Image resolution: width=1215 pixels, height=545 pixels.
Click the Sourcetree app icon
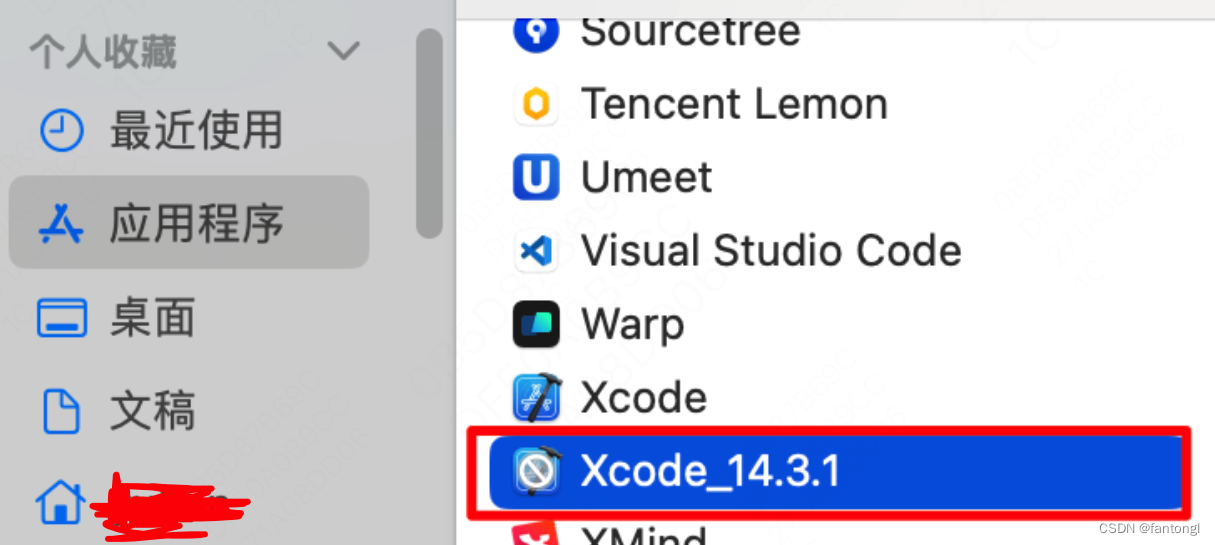[537, 32]
